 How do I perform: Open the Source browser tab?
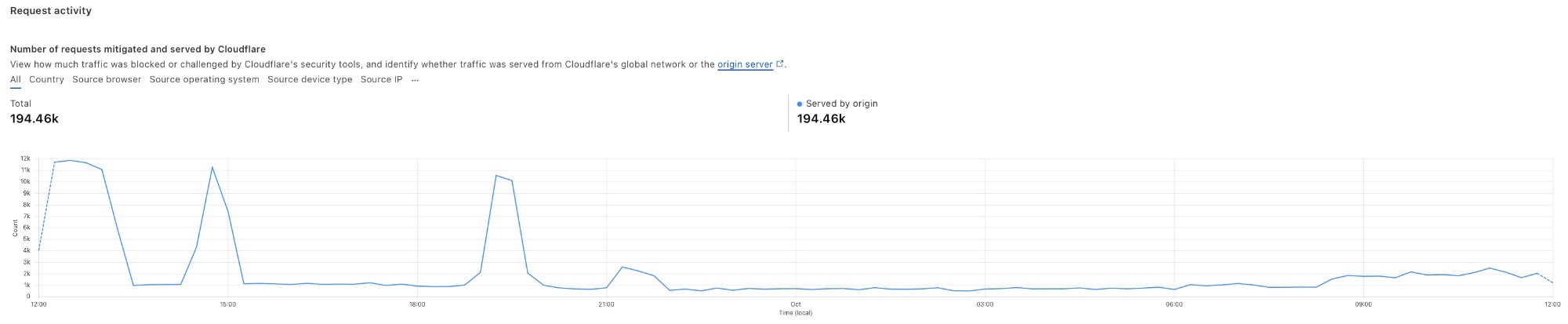[x=107, y=80]
